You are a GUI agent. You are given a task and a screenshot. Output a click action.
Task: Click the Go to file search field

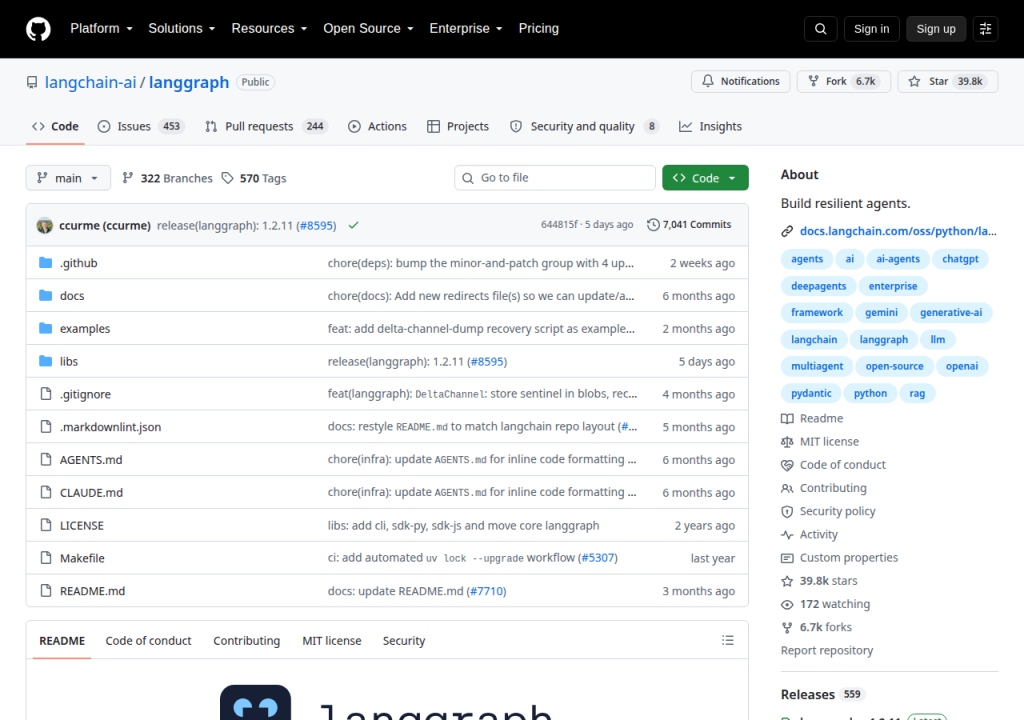pos(555,178)
